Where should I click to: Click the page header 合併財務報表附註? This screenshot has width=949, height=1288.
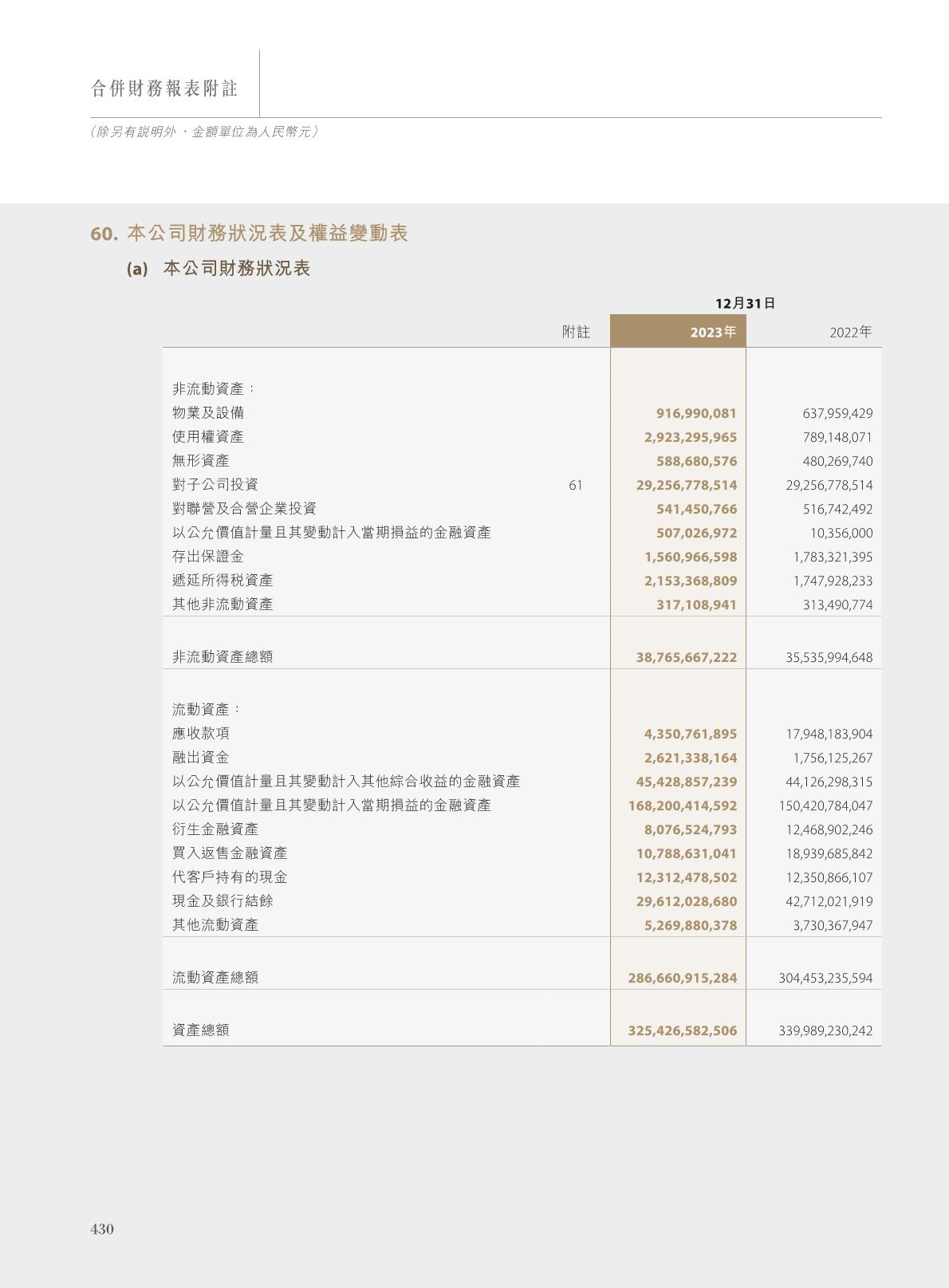[164, 89]
